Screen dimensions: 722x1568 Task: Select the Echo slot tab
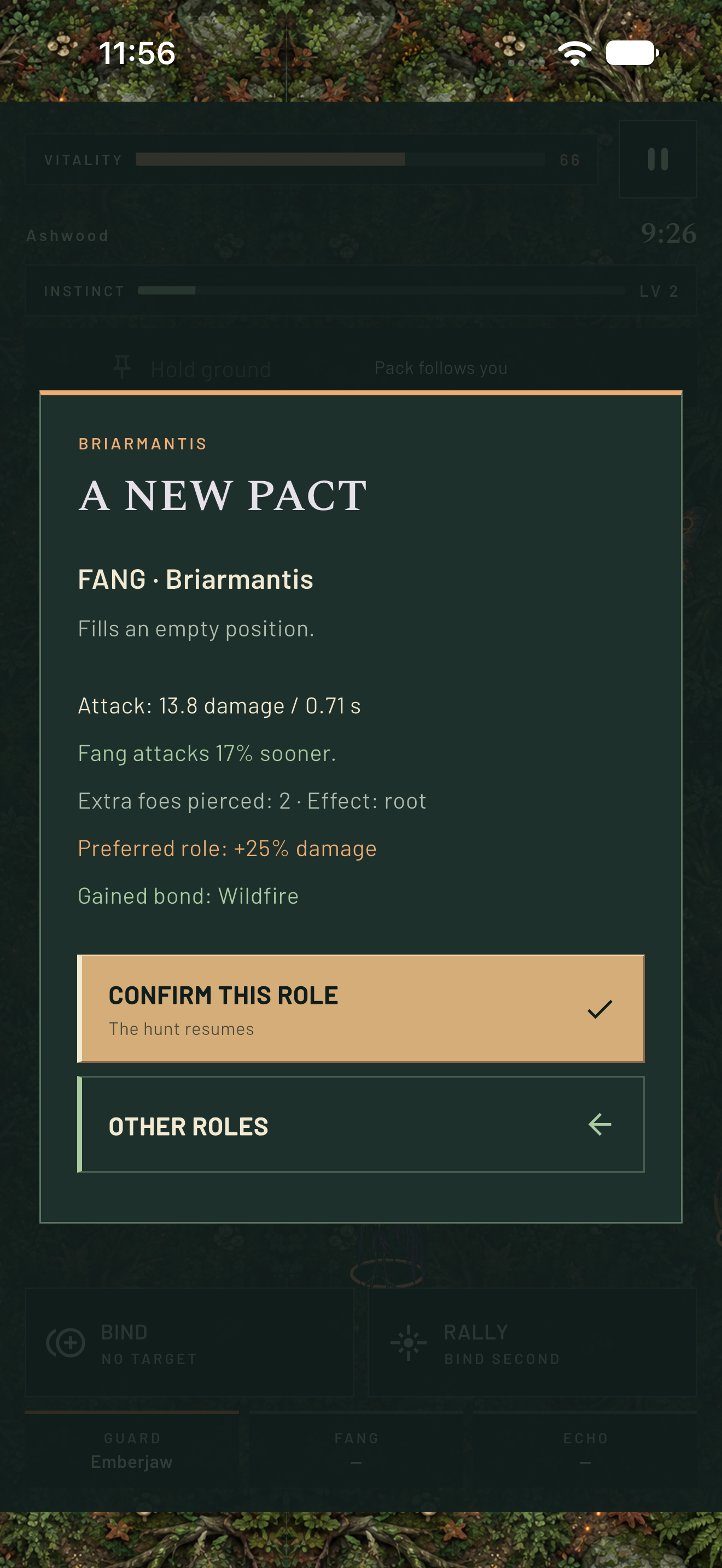tap(585, 1449)
